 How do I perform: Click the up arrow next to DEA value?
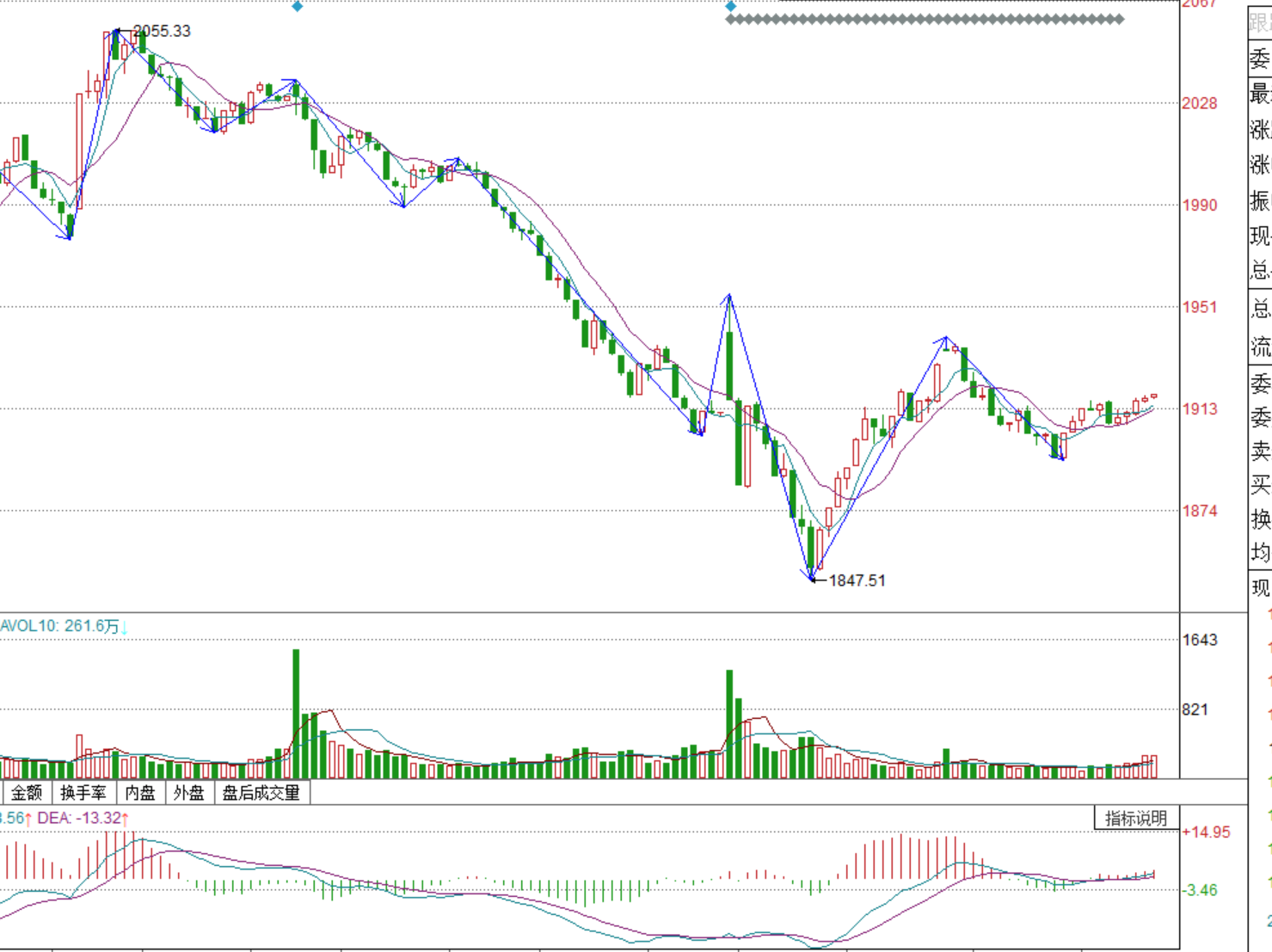point(126,818)
